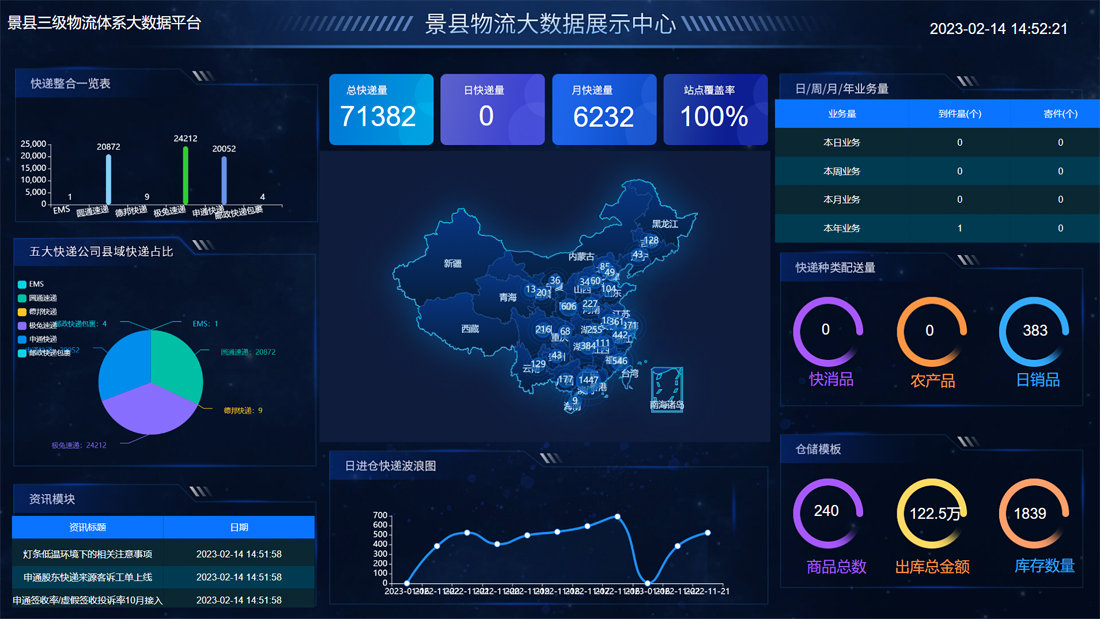Click the 出库总金额 122.5万 ring
The height and width of the screenshot is (619, 1100).
(931, 514)
